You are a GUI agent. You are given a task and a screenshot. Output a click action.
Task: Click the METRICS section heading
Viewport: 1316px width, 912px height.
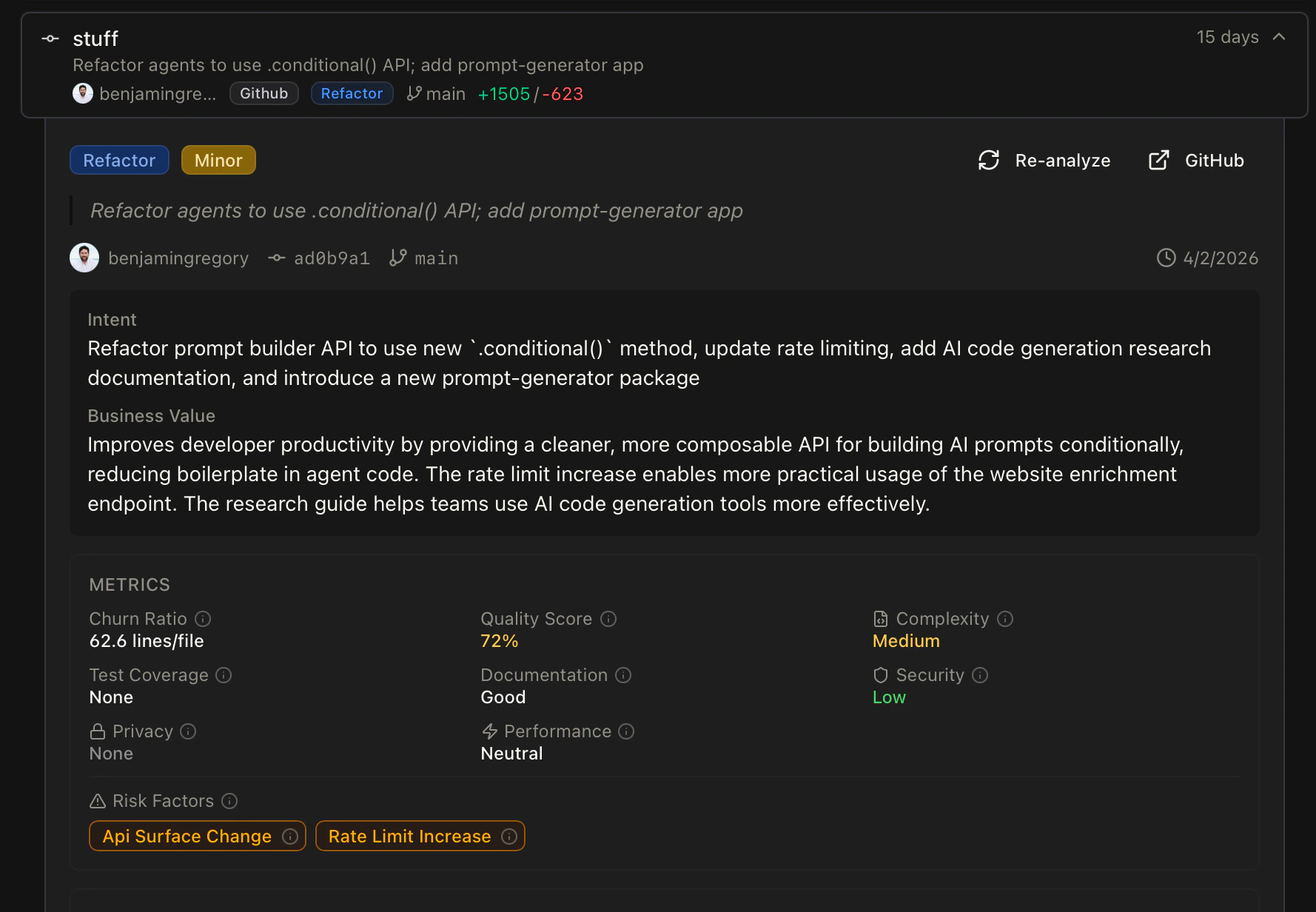click(130, 585)
